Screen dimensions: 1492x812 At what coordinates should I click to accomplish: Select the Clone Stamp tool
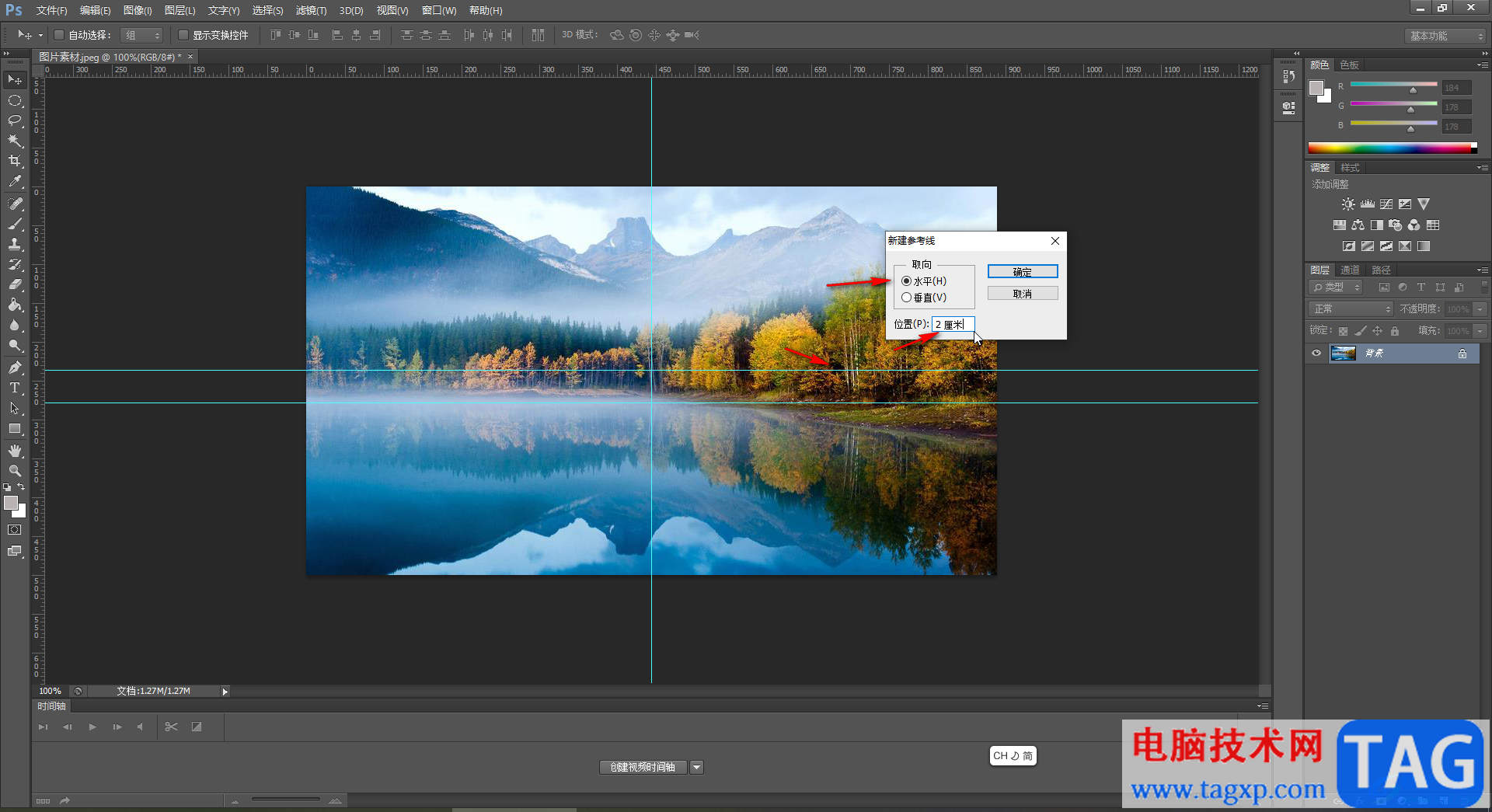coord(15,244)
